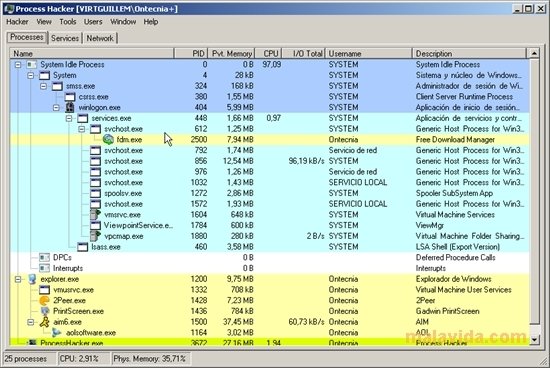Viewport: 550px width, 368px height.
Task: Open the Tools menu
Action: 68,22
